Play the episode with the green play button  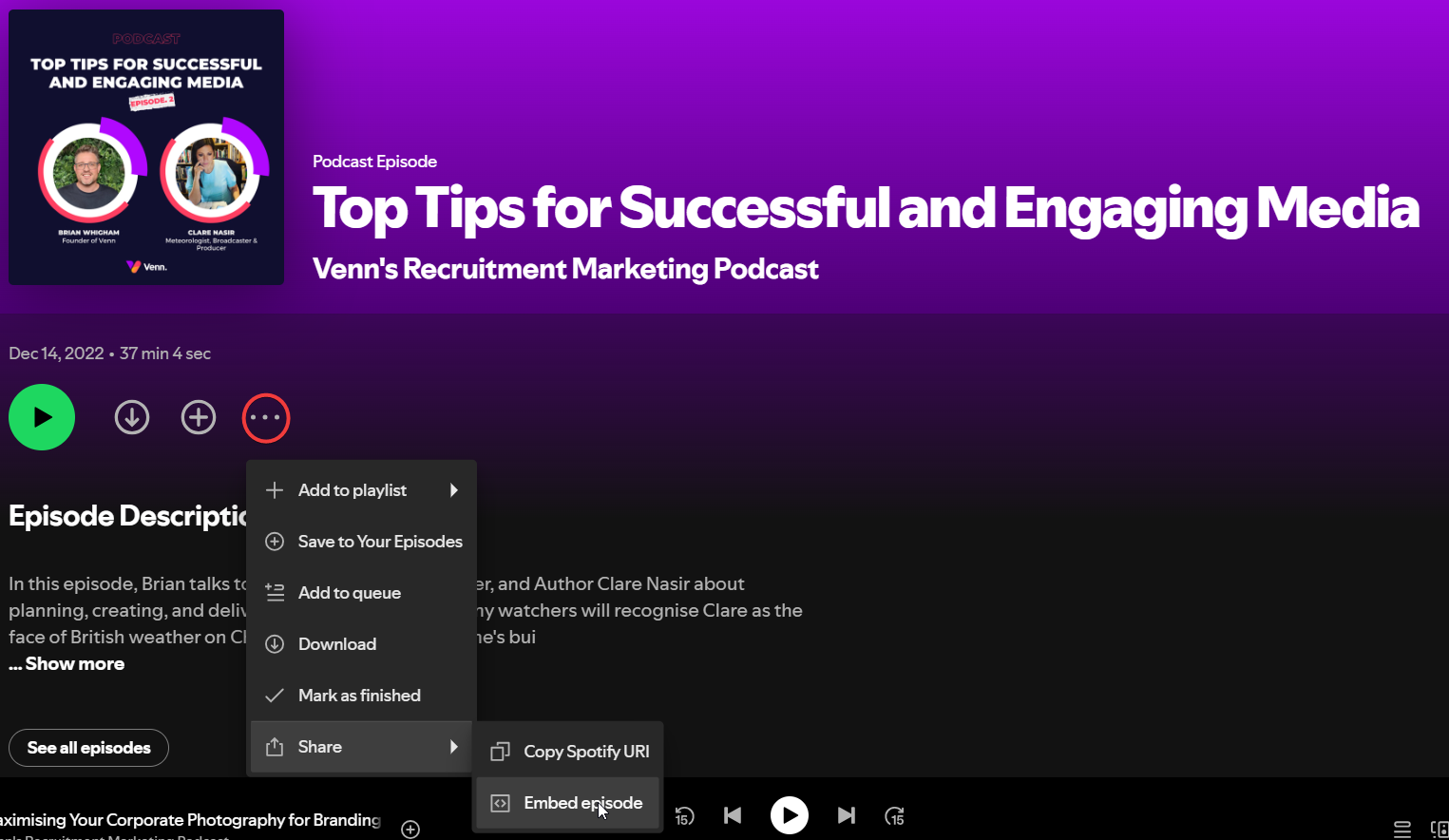pyautogui.click(x=42, y=417)
